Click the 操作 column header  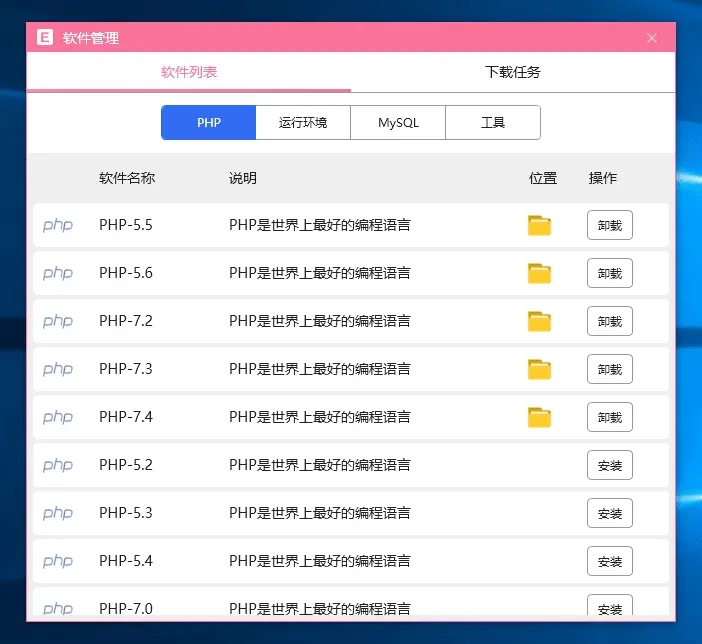pos(603,178)
